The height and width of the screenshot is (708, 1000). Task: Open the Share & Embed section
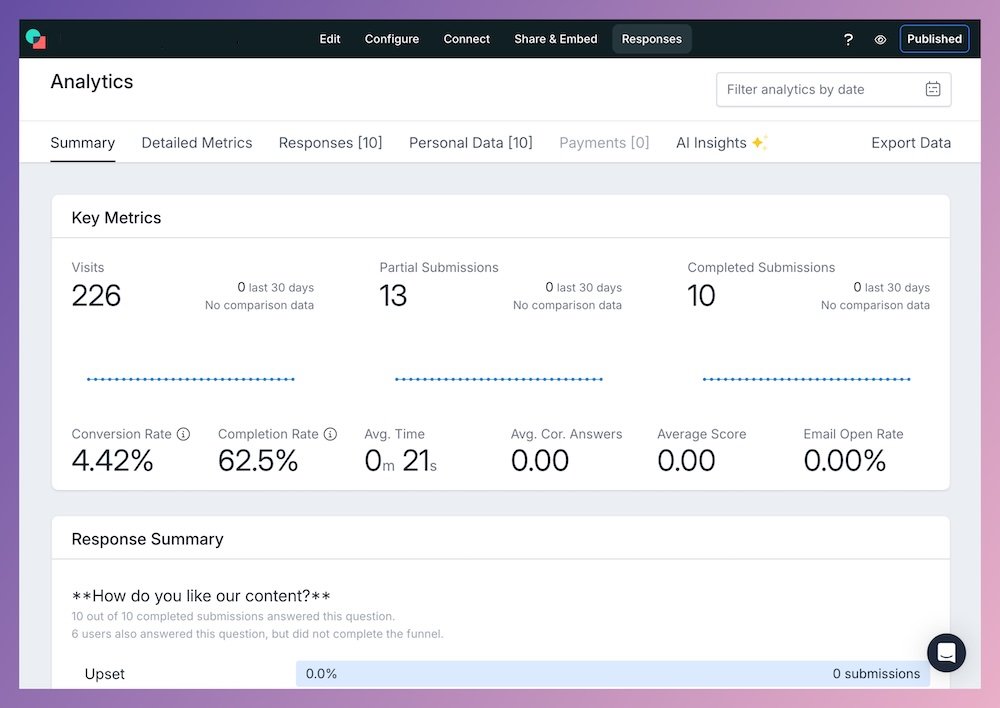point(555,39)
